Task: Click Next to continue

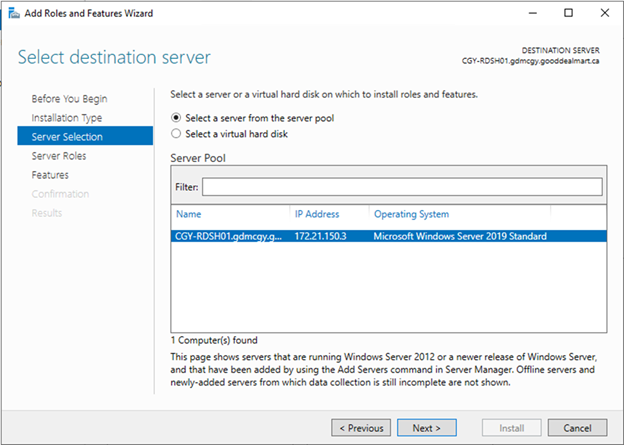Action: coord(427,428)
